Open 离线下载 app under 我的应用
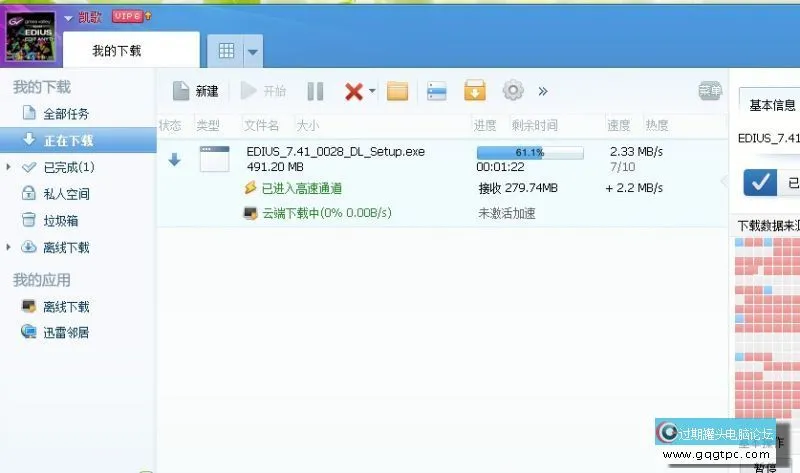The image size is (800, 473). [66, 307]
